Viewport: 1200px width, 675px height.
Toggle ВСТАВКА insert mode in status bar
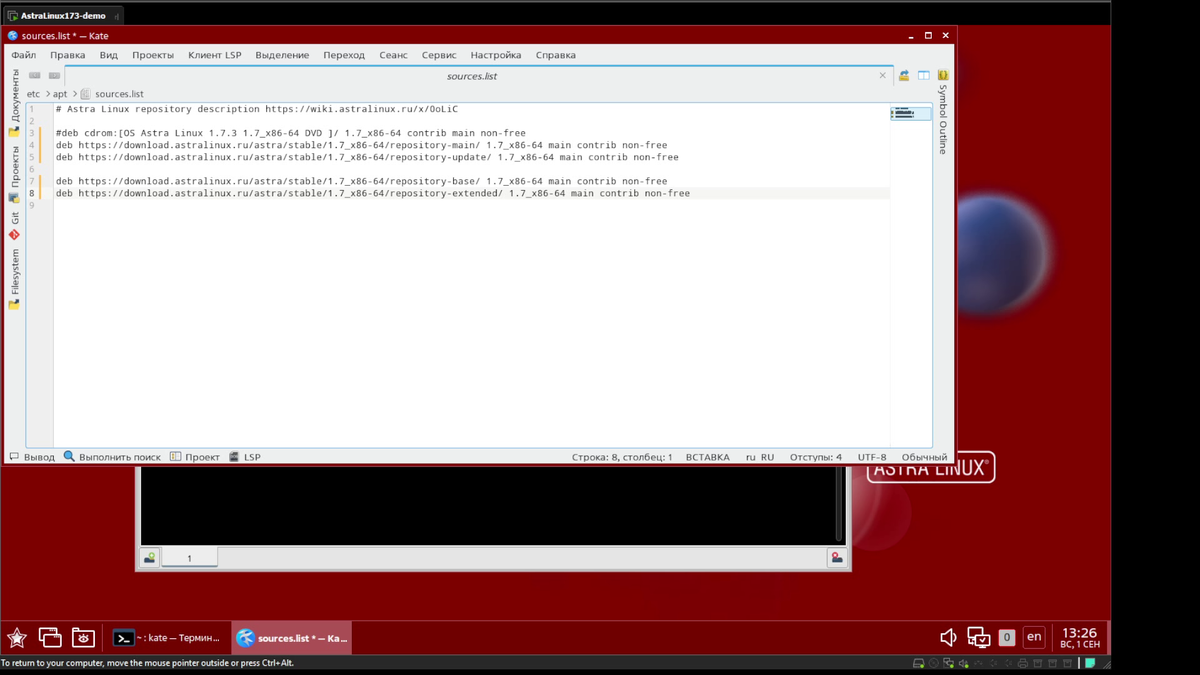coord(707,457)
